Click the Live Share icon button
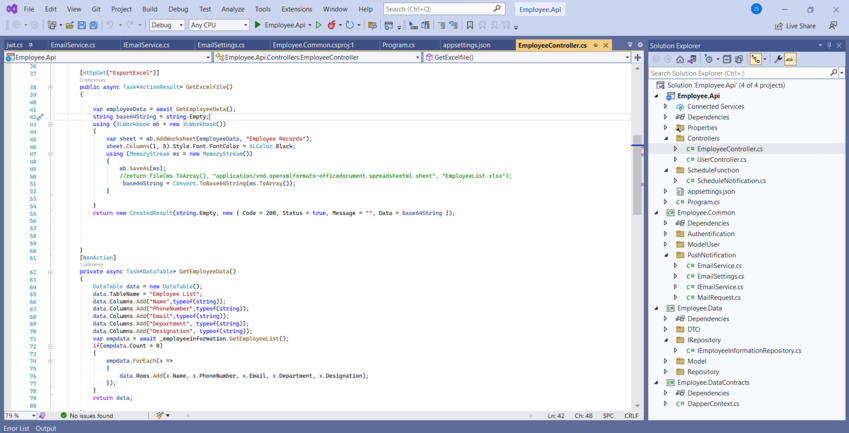Viewport: 849px width, 433px height. 795,25
